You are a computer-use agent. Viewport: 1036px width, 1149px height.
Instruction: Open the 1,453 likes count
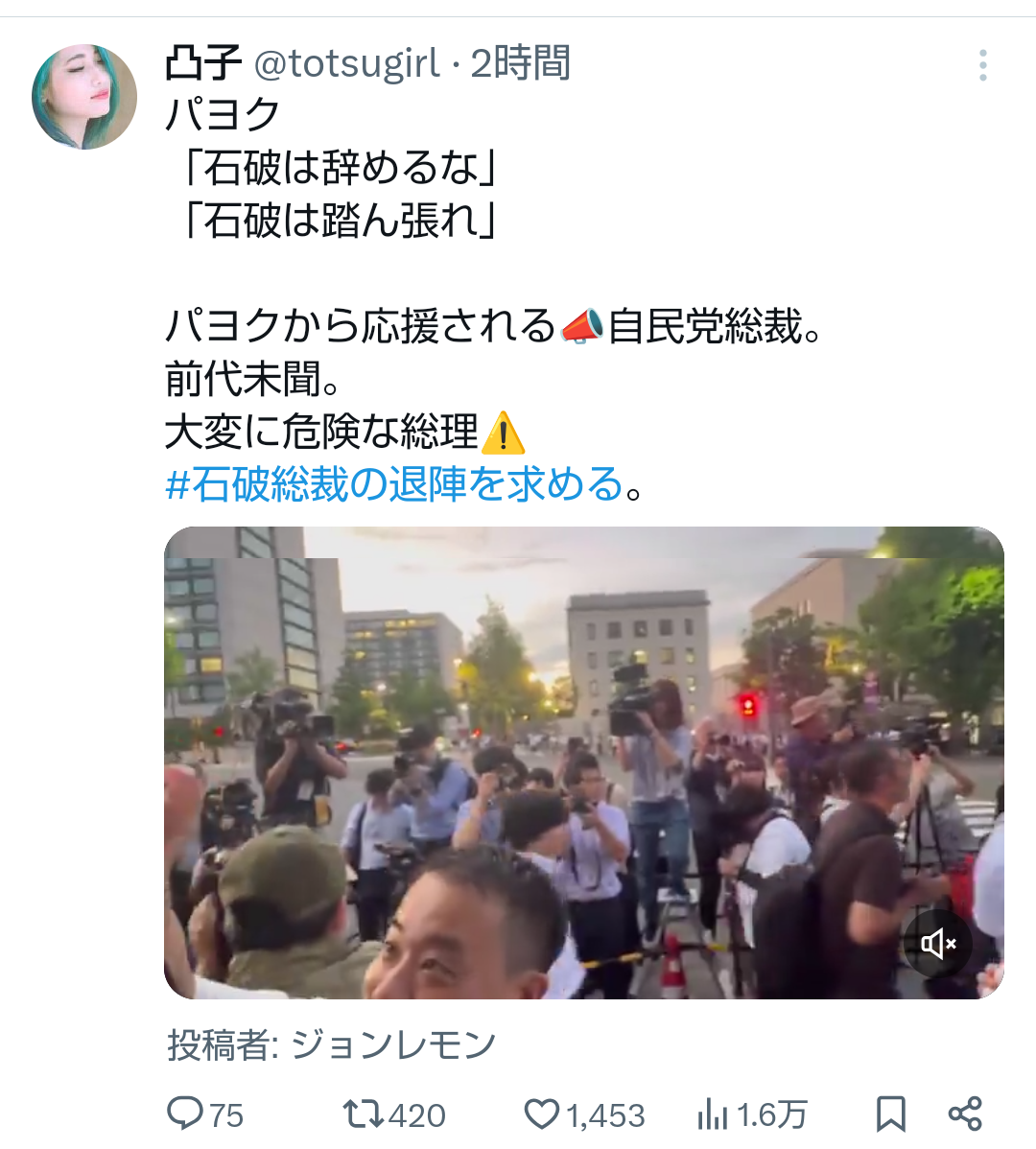click(x=605, y=1115)
